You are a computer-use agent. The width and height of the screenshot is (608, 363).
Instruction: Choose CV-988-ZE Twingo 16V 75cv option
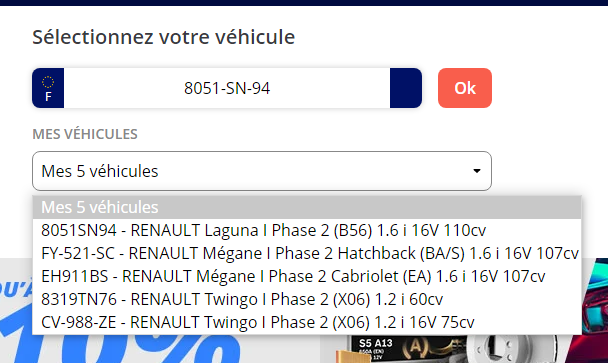tap(307, 322)
